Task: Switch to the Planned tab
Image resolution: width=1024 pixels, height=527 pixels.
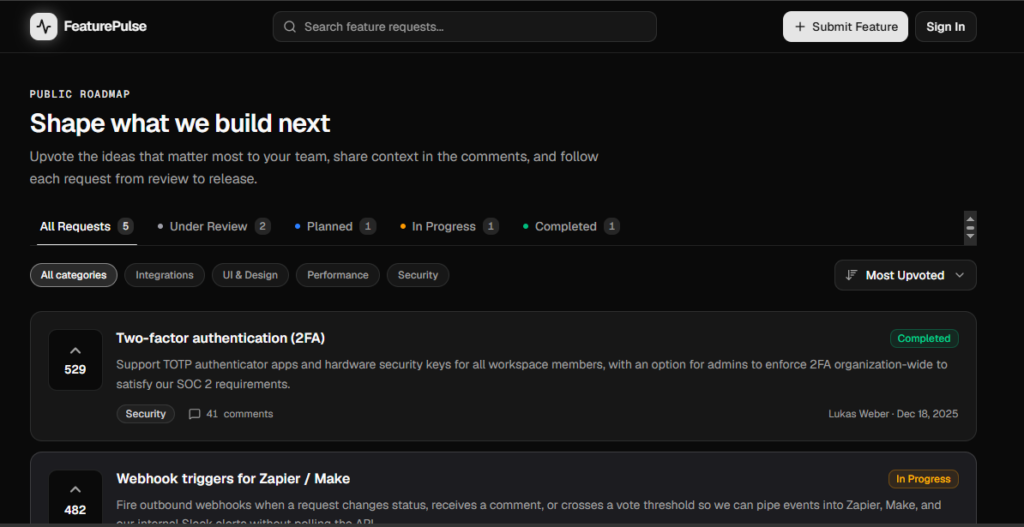Action: (x=335, y=227)
